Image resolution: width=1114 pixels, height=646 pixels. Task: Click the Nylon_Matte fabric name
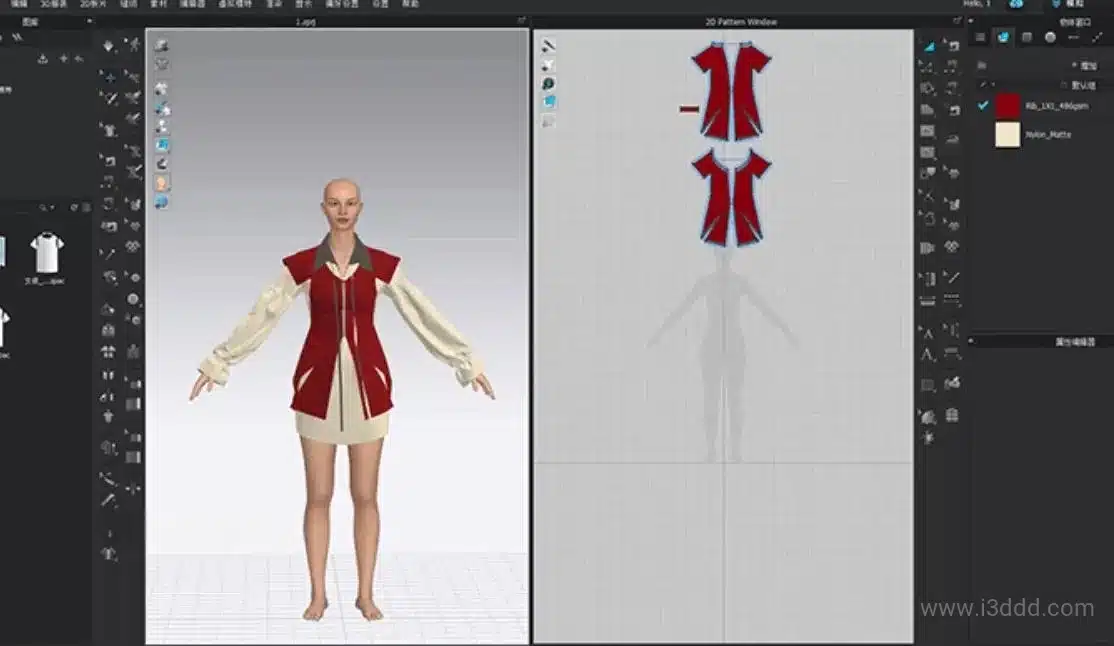[1047, 134]
